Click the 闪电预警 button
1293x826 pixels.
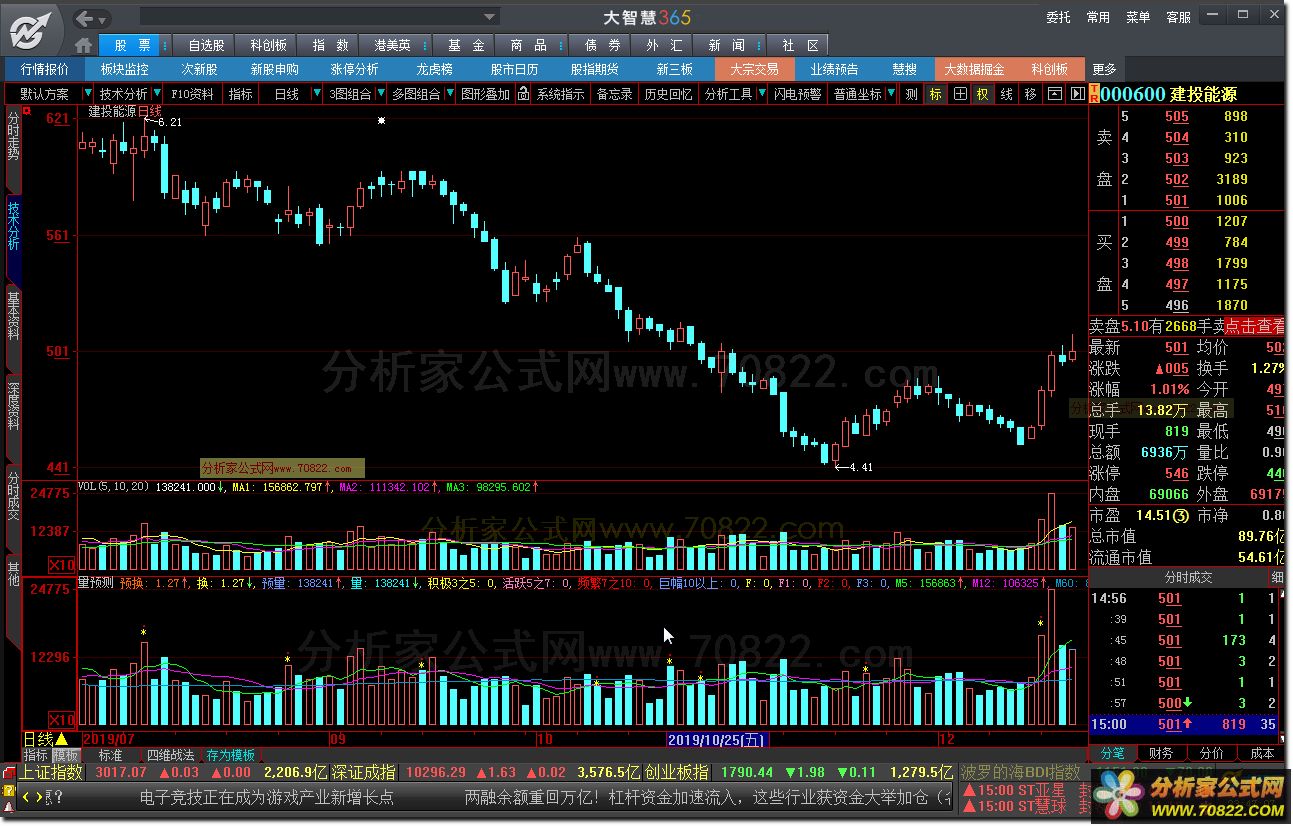(x=797, y=94)
